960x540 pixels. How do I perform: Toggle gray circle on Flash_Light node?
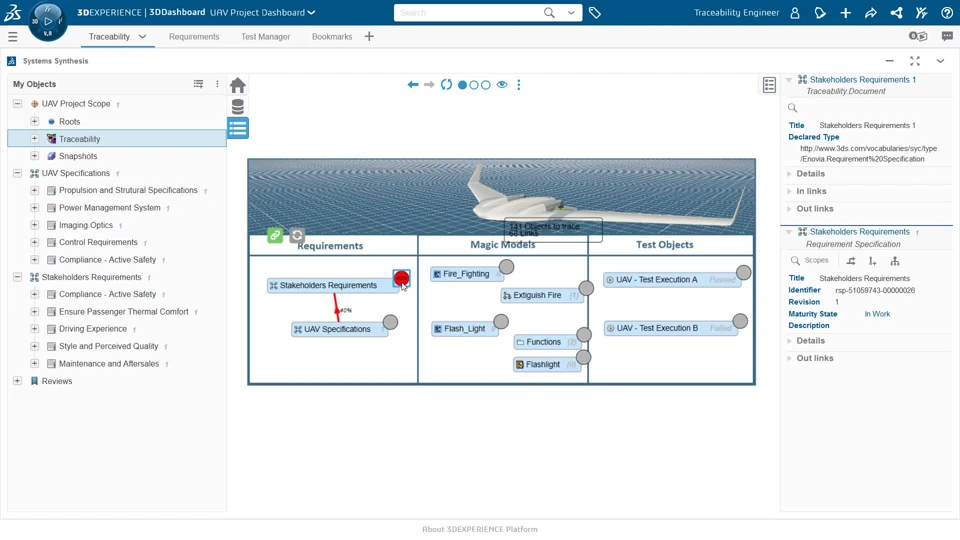pyautogui.click(x=501, y=321)
